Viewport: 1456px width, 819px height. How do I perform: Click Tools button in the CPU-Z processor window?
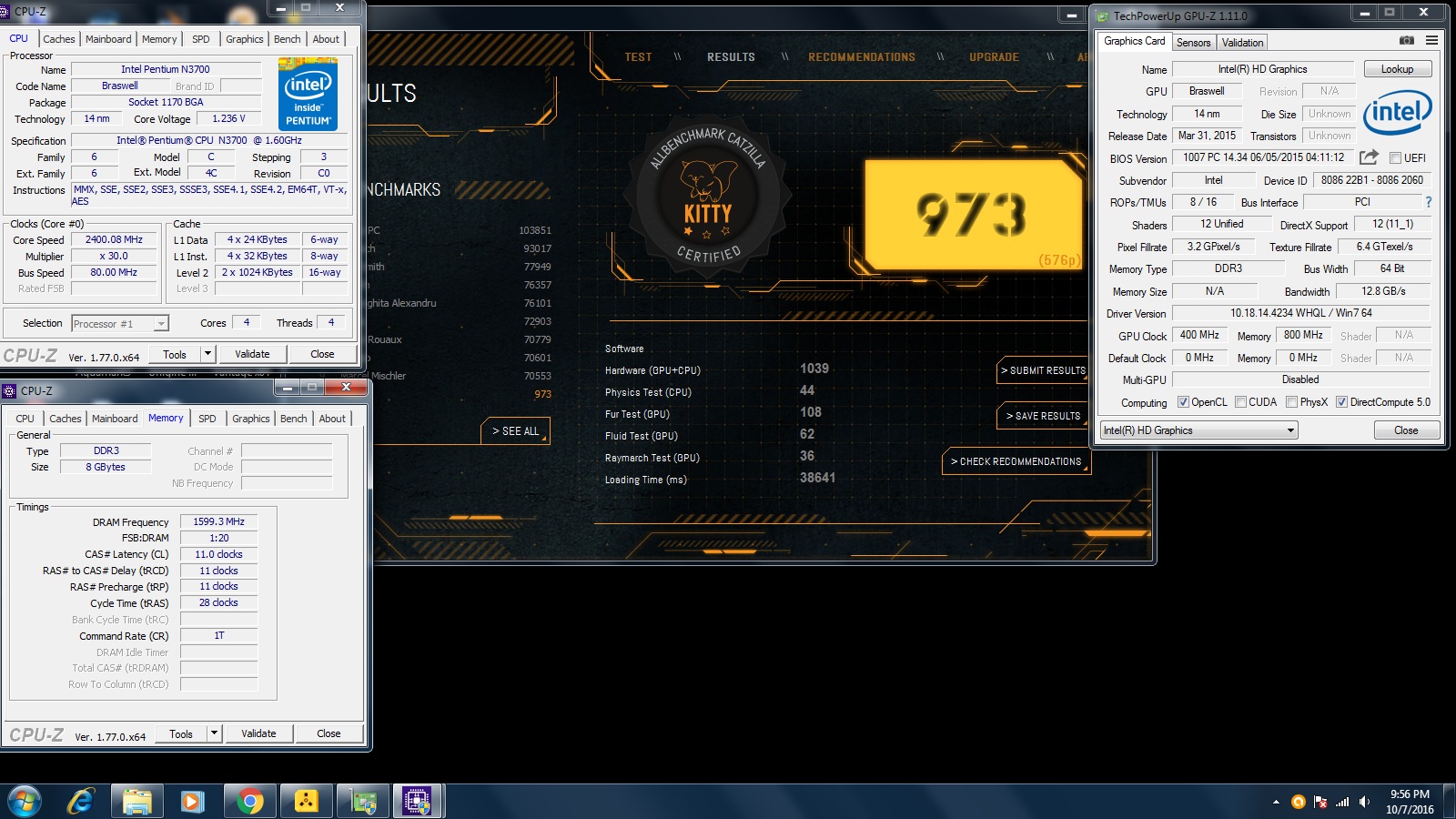[175, 354]
